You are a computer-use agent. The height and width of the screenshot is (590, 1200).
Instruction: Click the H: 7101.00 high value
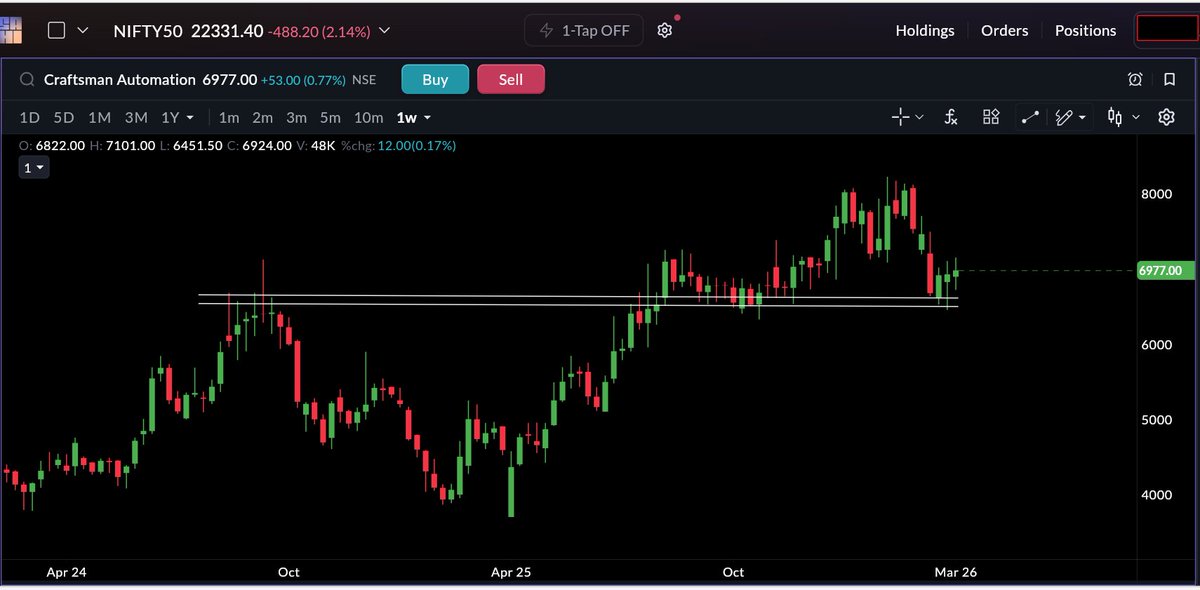pos(122,146)
